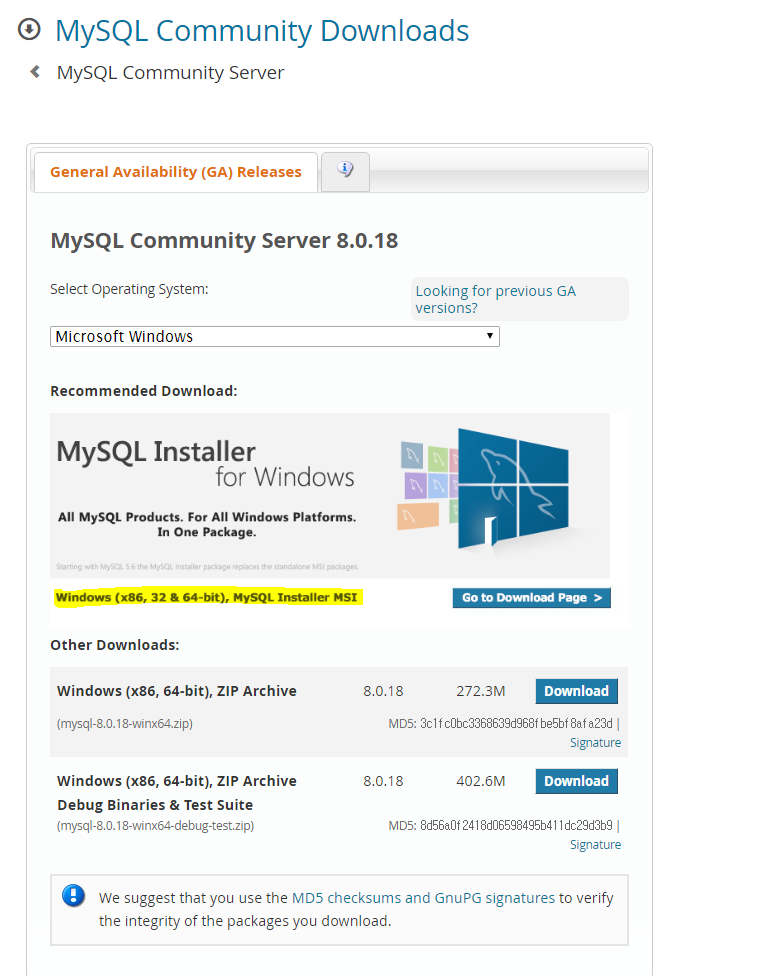Open the Looking for previous GA versions link

pyautogui.click(x=495, y=299)
